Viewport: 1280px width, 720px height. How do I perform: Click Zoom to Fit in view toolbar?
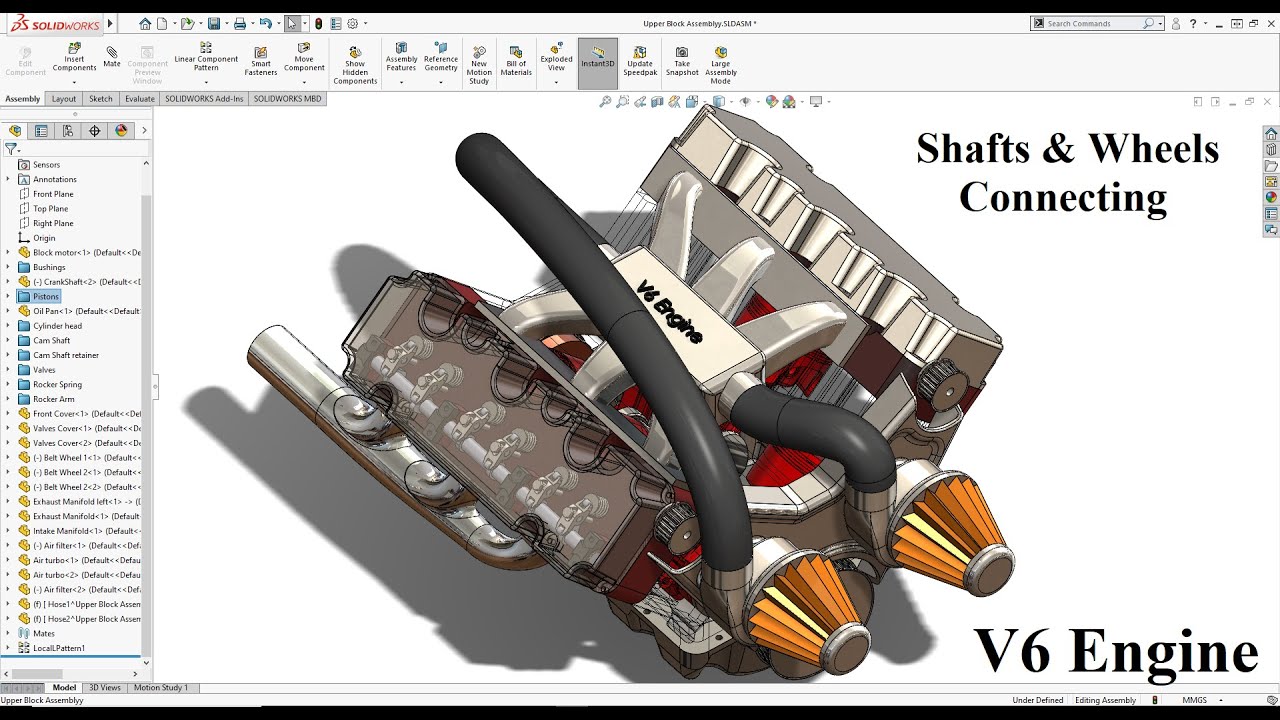(x=605, y=102)
